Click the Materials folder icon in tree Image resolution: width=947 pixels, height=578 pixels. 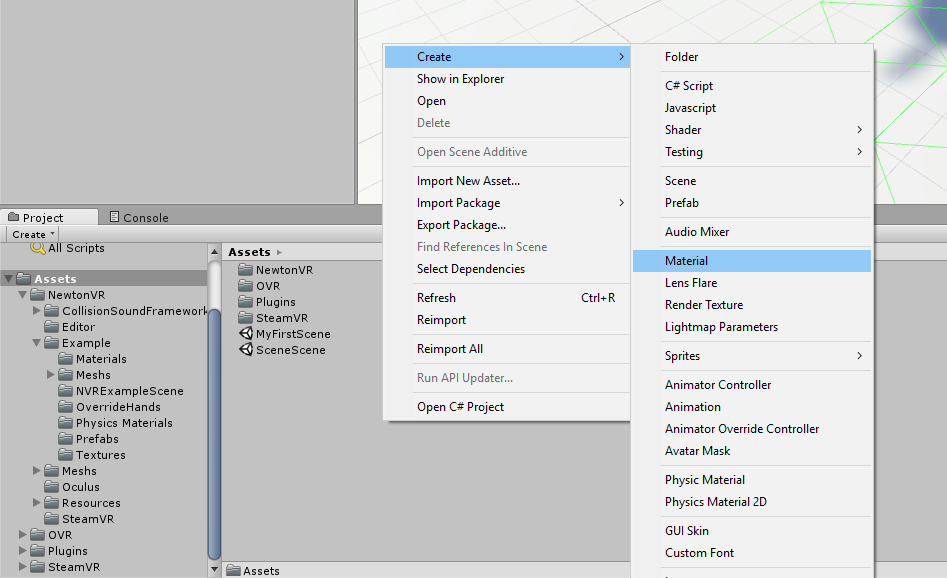tap(65, 358)
